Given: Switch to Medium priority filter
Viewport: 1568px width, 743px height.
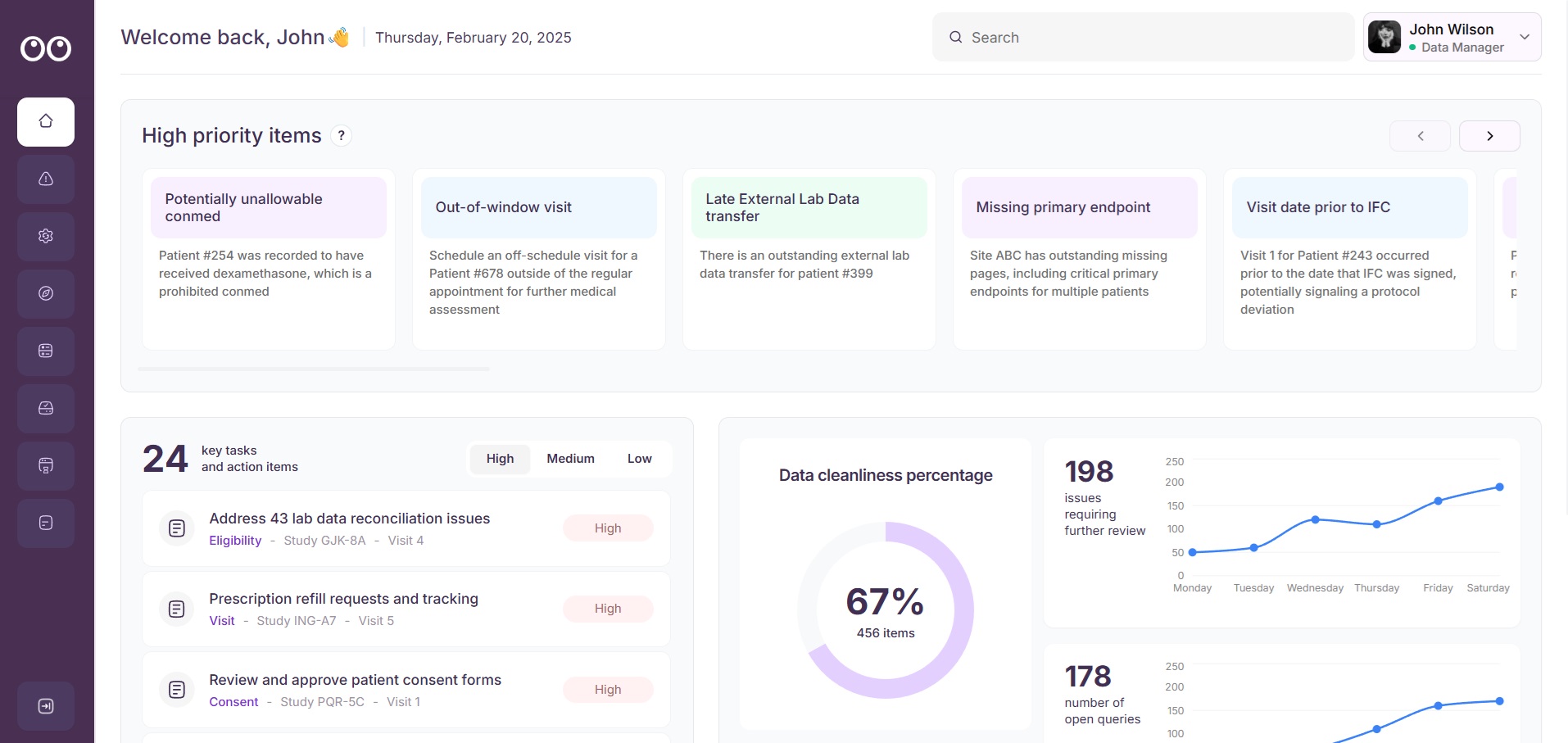Looking at the screenshot, I should [x=570, y=459].
